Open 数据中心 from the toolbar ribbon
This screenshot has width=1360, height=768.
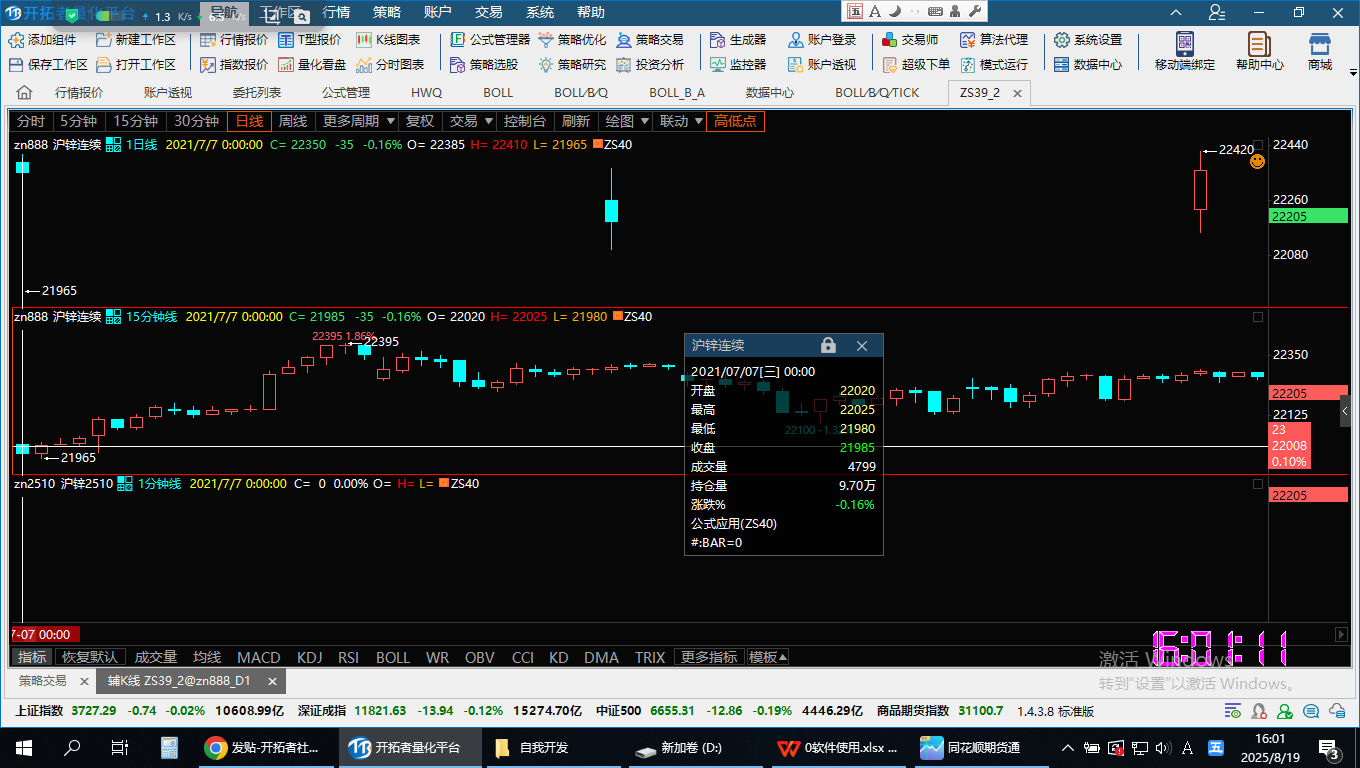coord(1088,64)
